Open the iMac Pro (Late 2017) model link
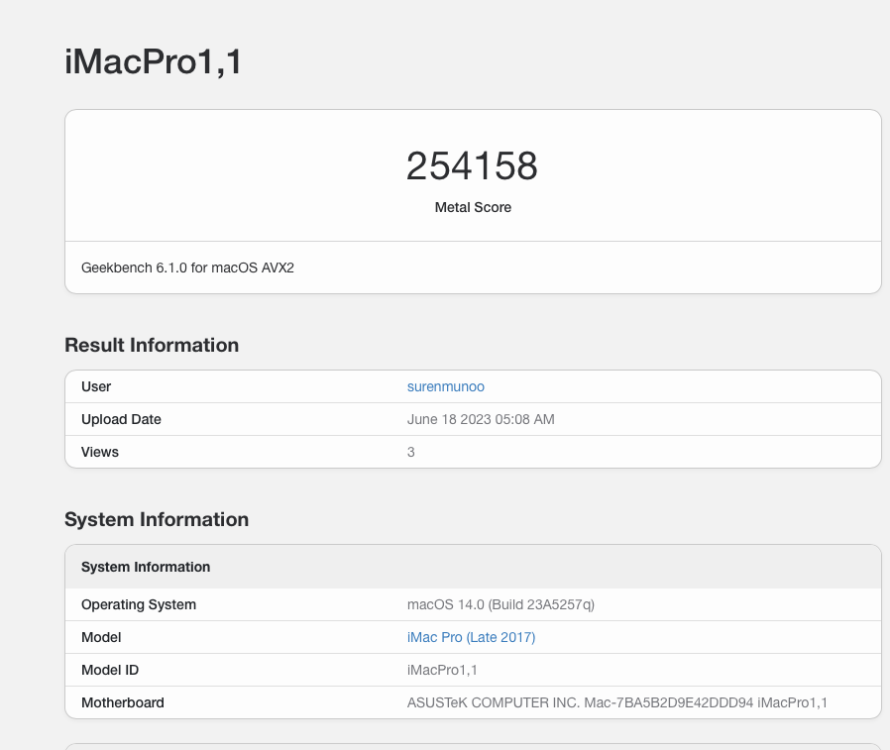This screenshot has width=890, height=750. (x=471, y=637)
